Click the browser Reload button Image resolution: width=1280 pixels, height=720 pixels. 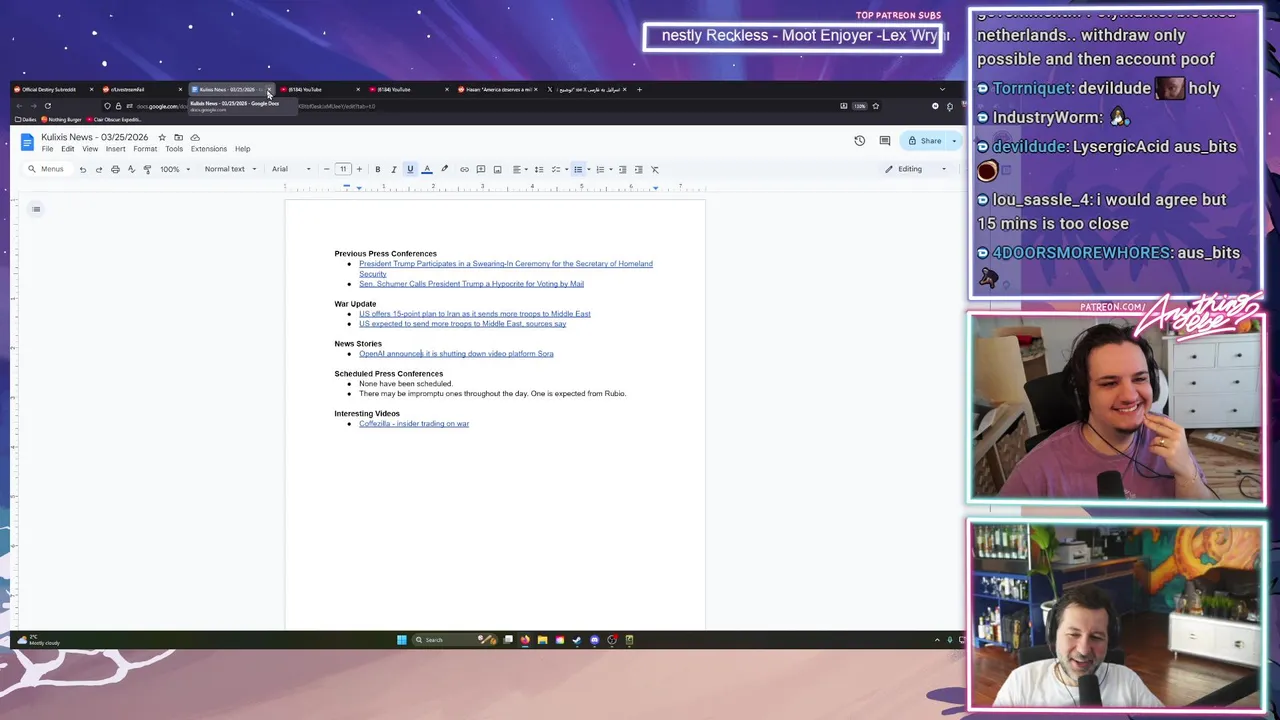point(47,106)
